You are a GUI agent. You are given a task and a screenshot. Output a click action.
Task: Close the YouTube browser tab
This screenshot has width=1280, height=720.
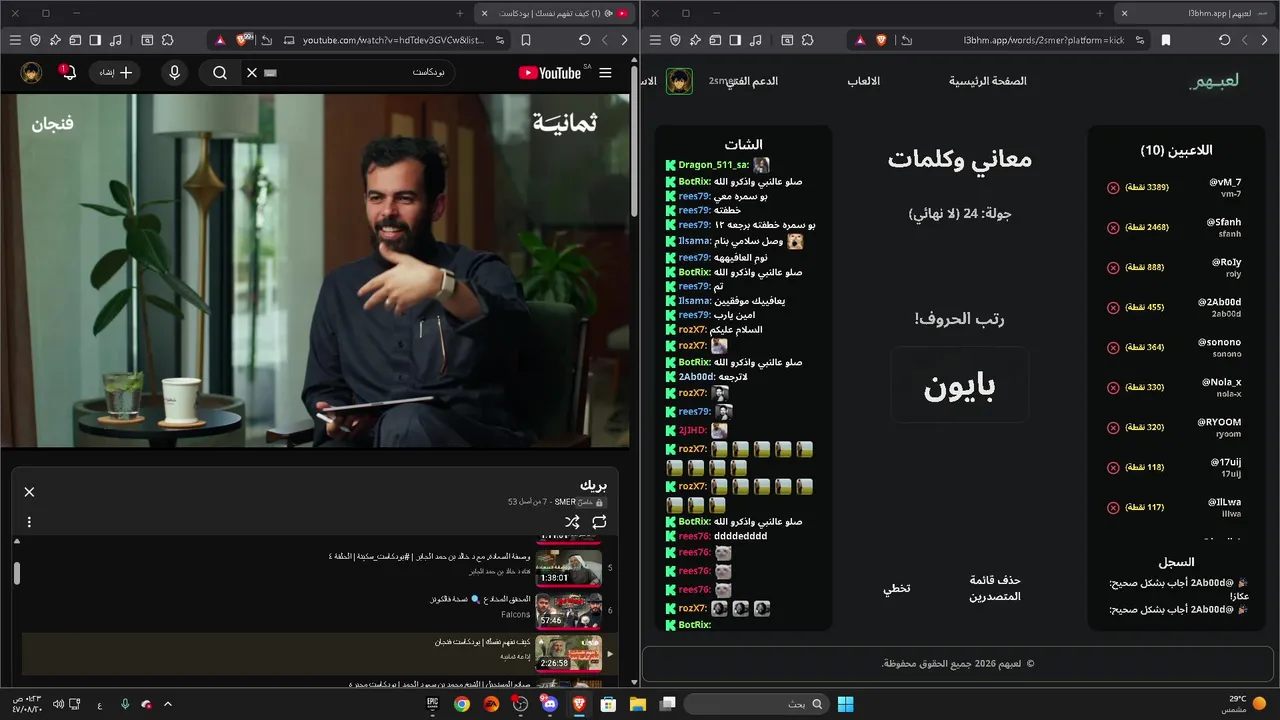click(484, 13)
